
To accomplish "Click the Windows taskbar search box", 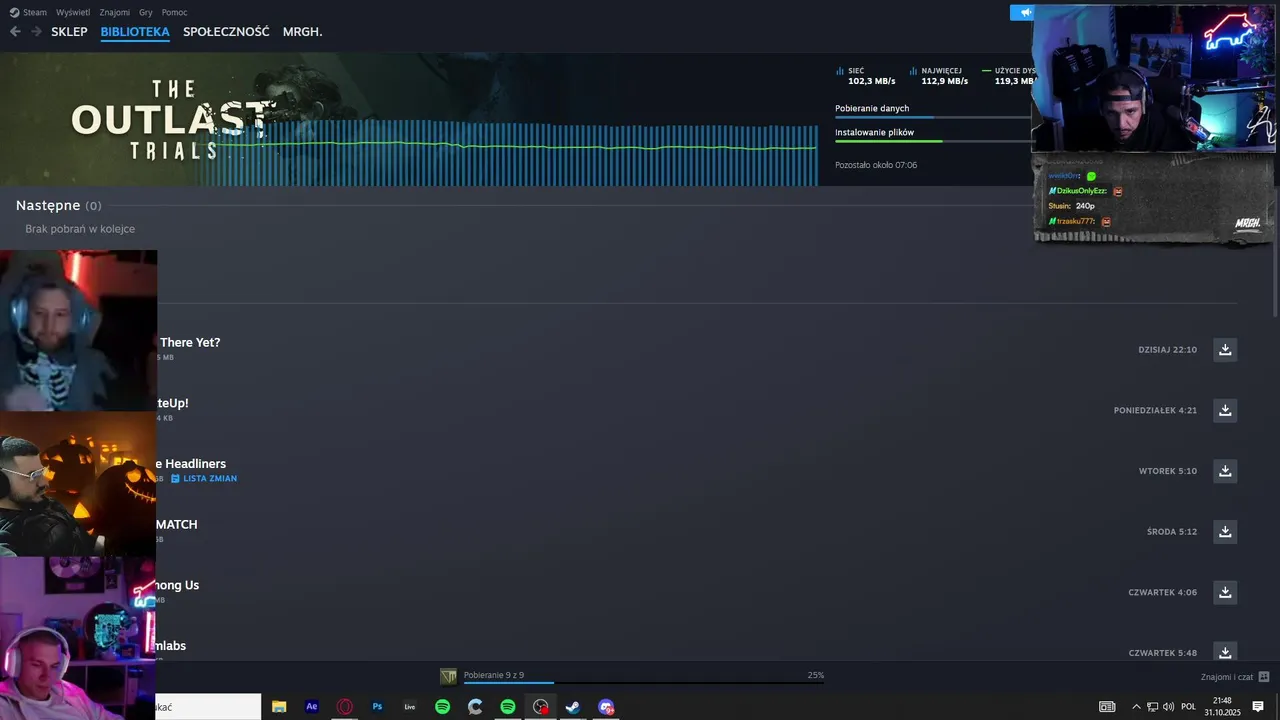I will coord(208,707).
